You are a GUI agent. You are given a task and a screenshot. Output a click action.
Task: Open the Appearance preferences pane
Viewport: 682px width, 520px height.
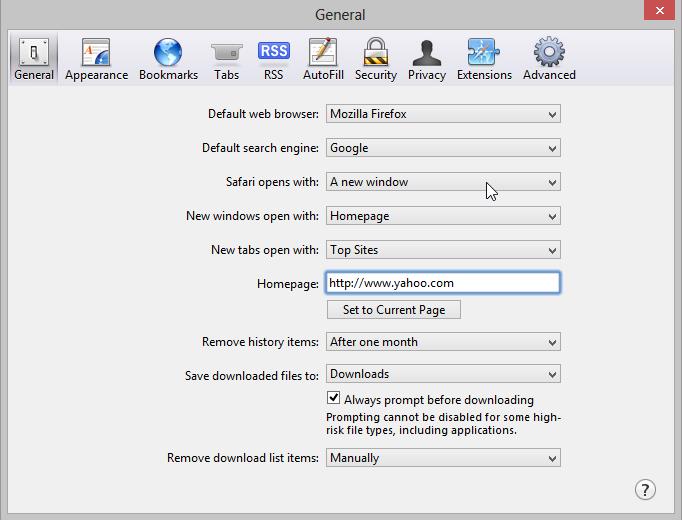96,59
